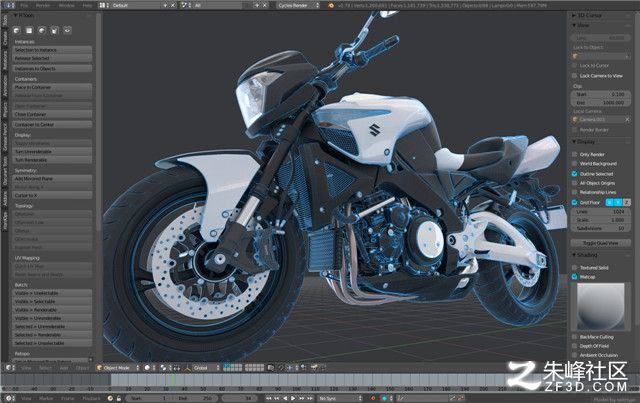Collapse the Display panel
Screen dimensions: 640x403
point(584,142)
